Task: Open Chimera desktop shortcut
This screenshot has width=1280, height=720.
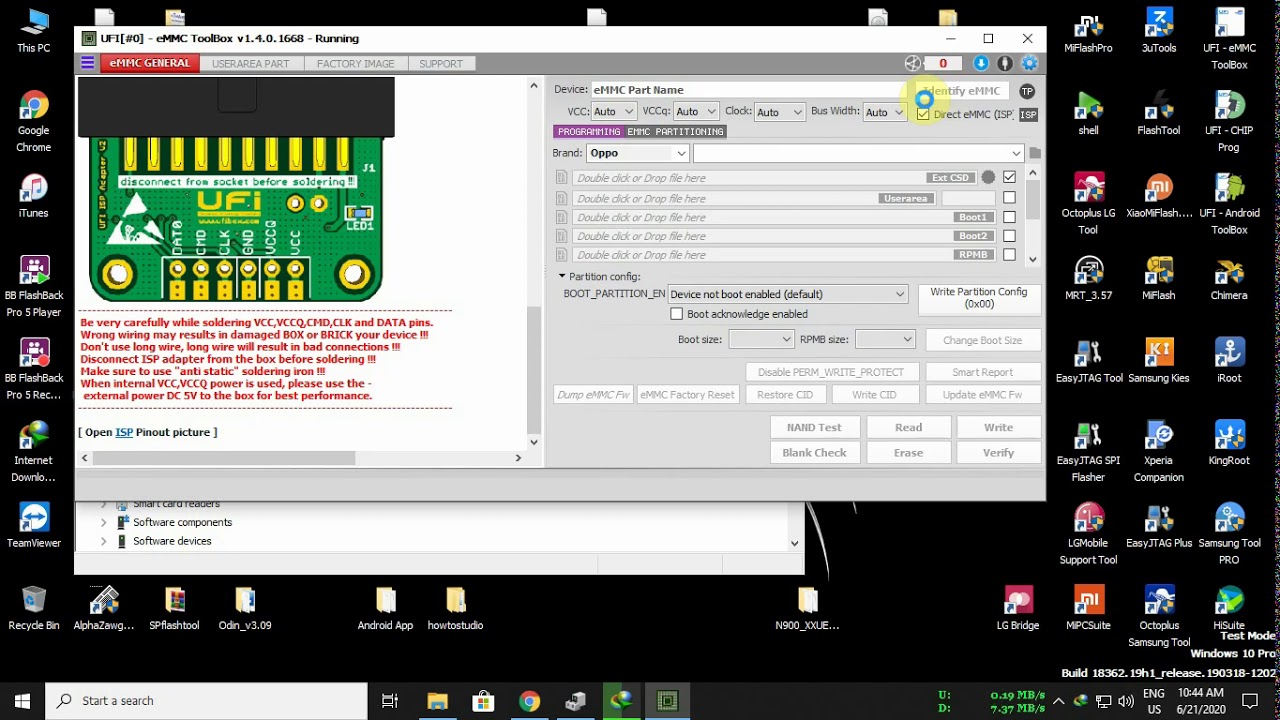Action: (1229, 279)
